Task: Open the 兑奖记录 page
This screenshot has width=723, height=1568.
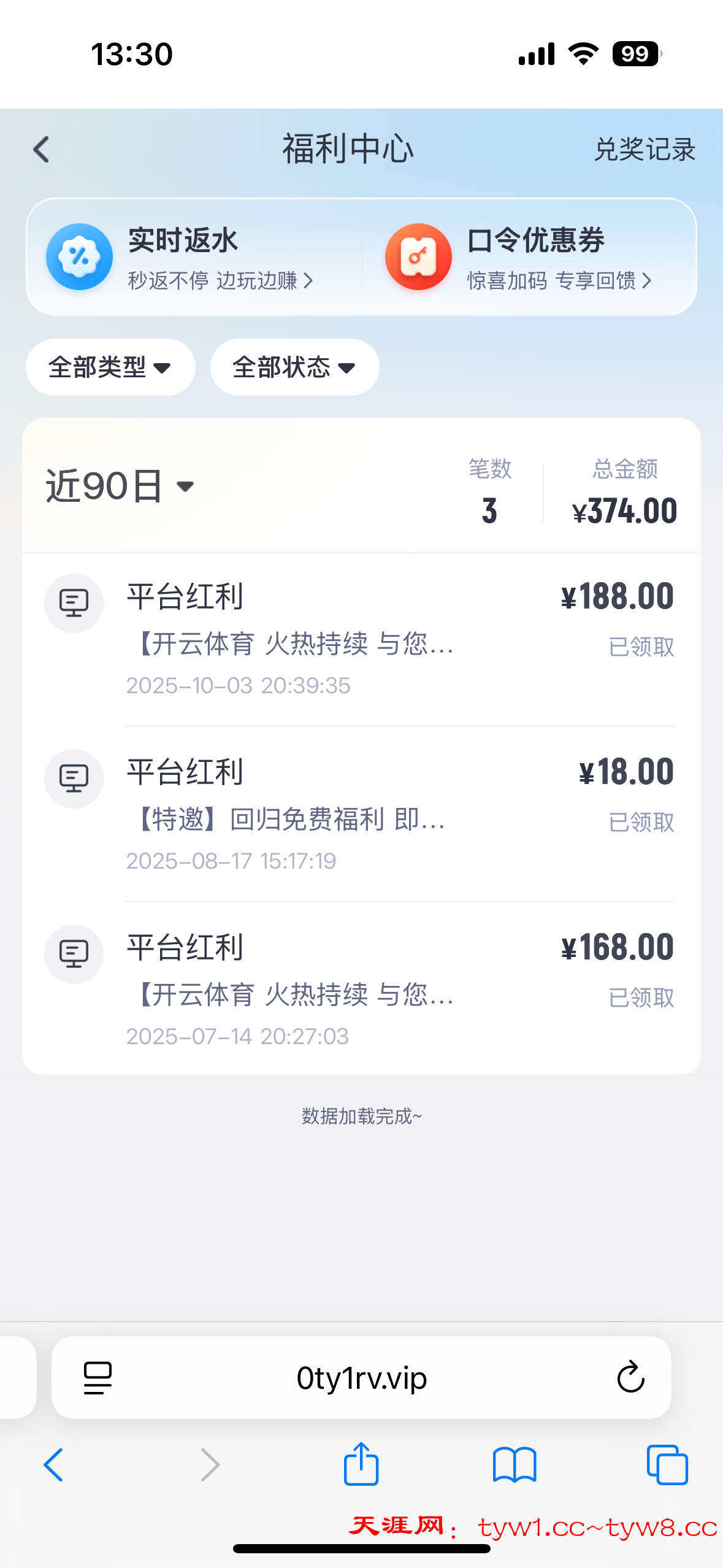Action: (x=644, y=150)
